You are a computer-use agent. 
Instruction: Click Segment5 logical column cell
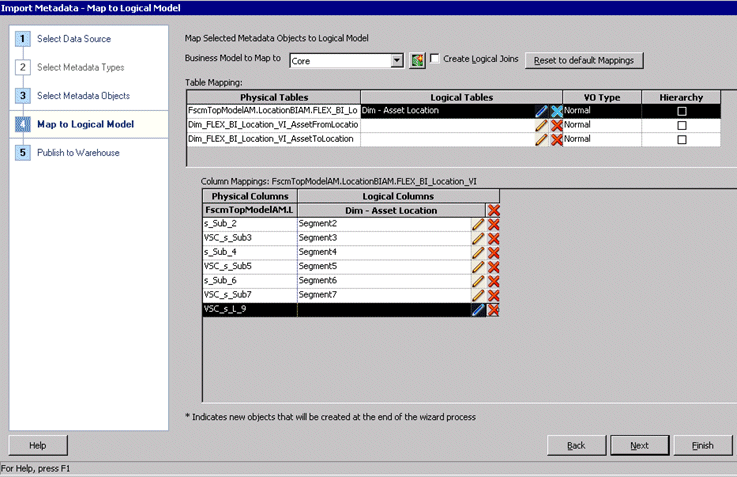pyautogui.click(x=384, y=267)
